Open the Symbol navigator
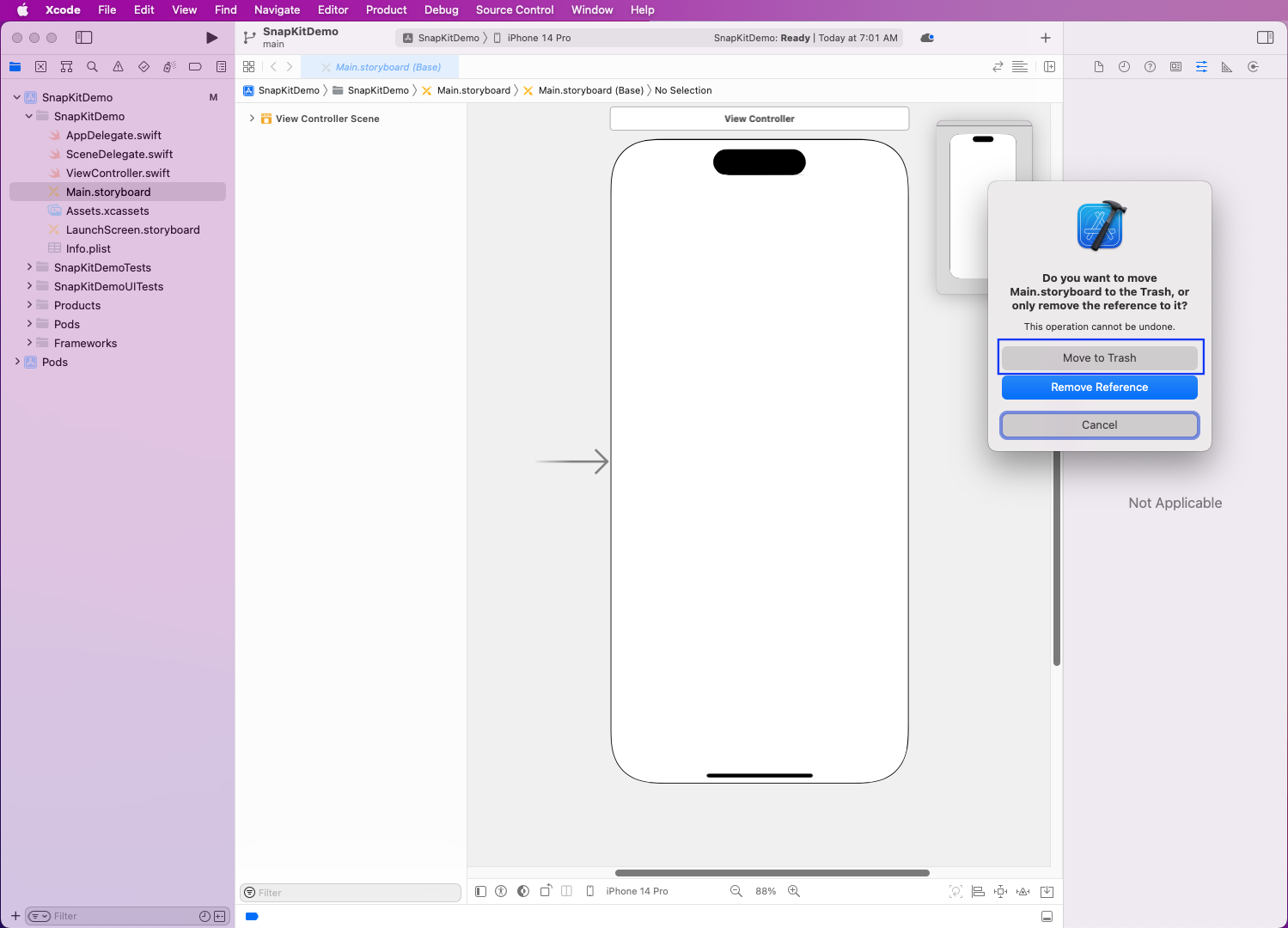The image size is (1288, 928). 66,67
